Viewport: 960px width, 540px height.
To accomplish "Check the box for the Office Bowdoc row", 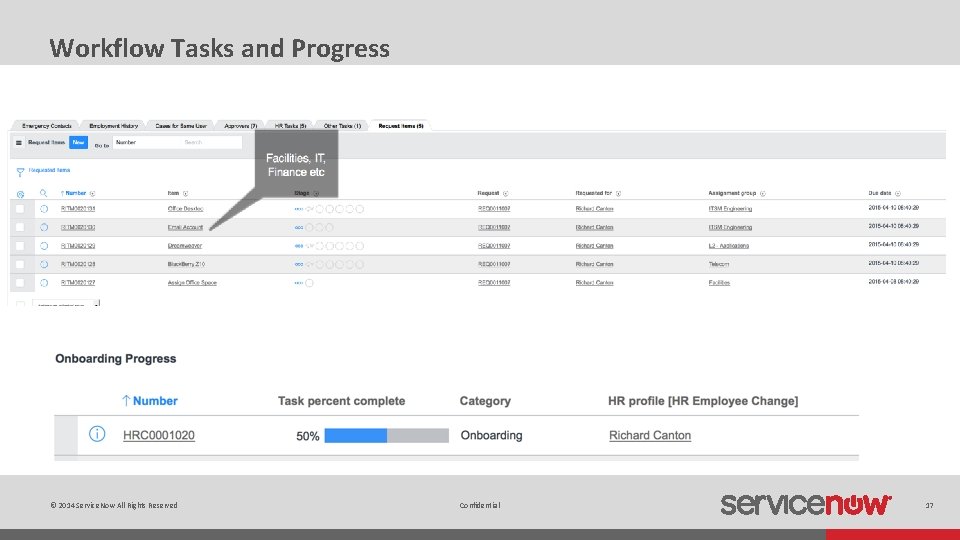I will click(20, 209).
